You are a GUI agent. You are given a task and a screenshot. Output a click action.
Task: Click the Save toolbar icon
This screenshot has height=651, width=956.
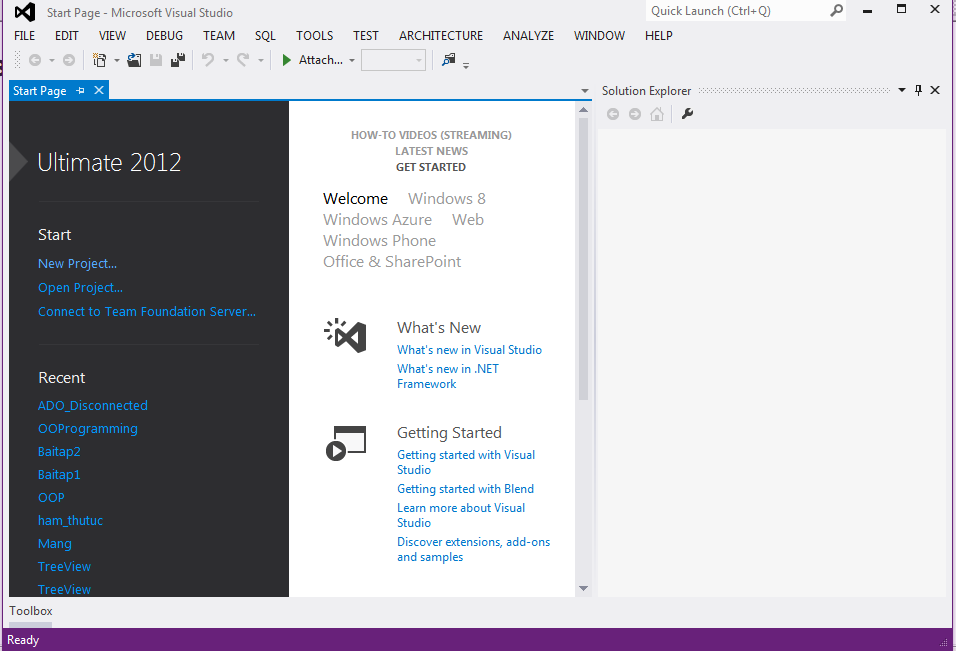point(156,60)
